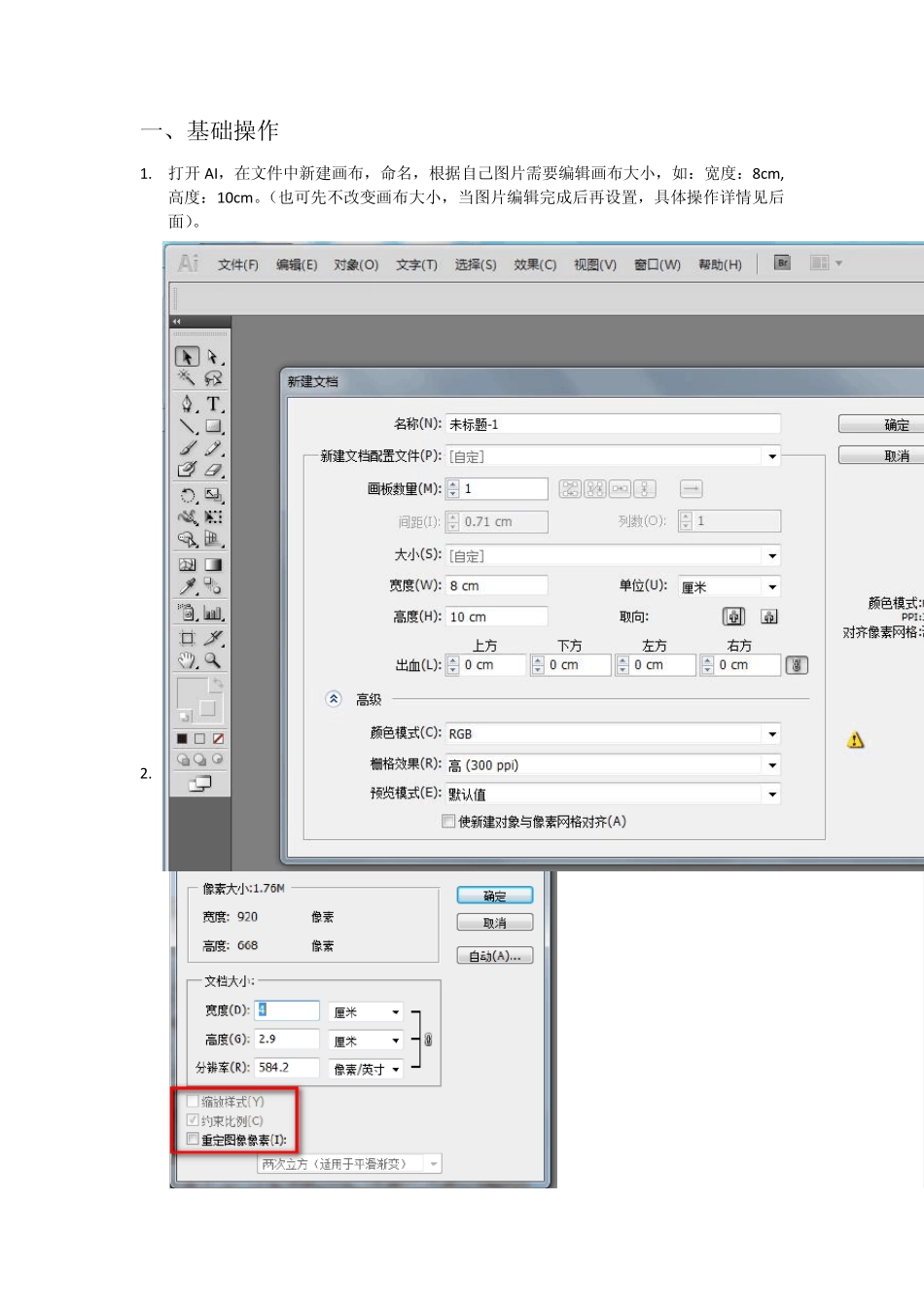Click 确定 in image size dialog
924x1307 pixels.
point(495,896)
